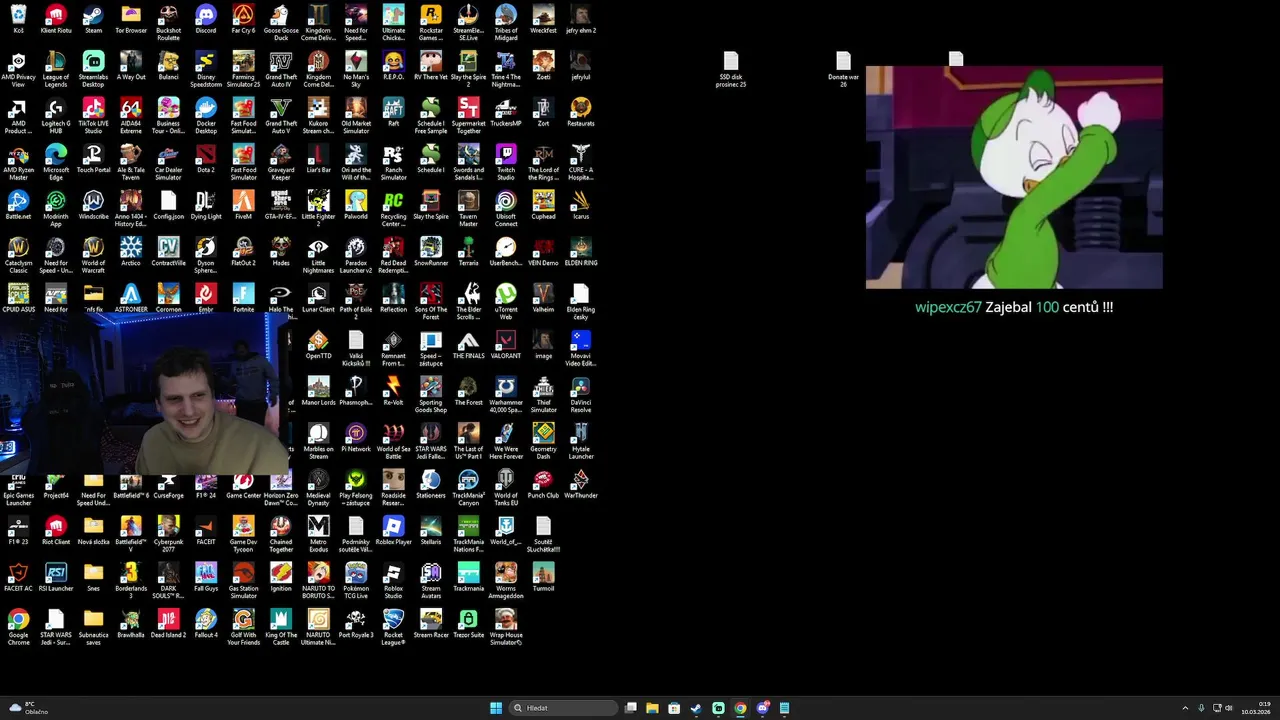Screen dimensions: 1280x720
Task: Open Streamlabs Desktop desktop shortcut
Action: click(x=93, y=68)
